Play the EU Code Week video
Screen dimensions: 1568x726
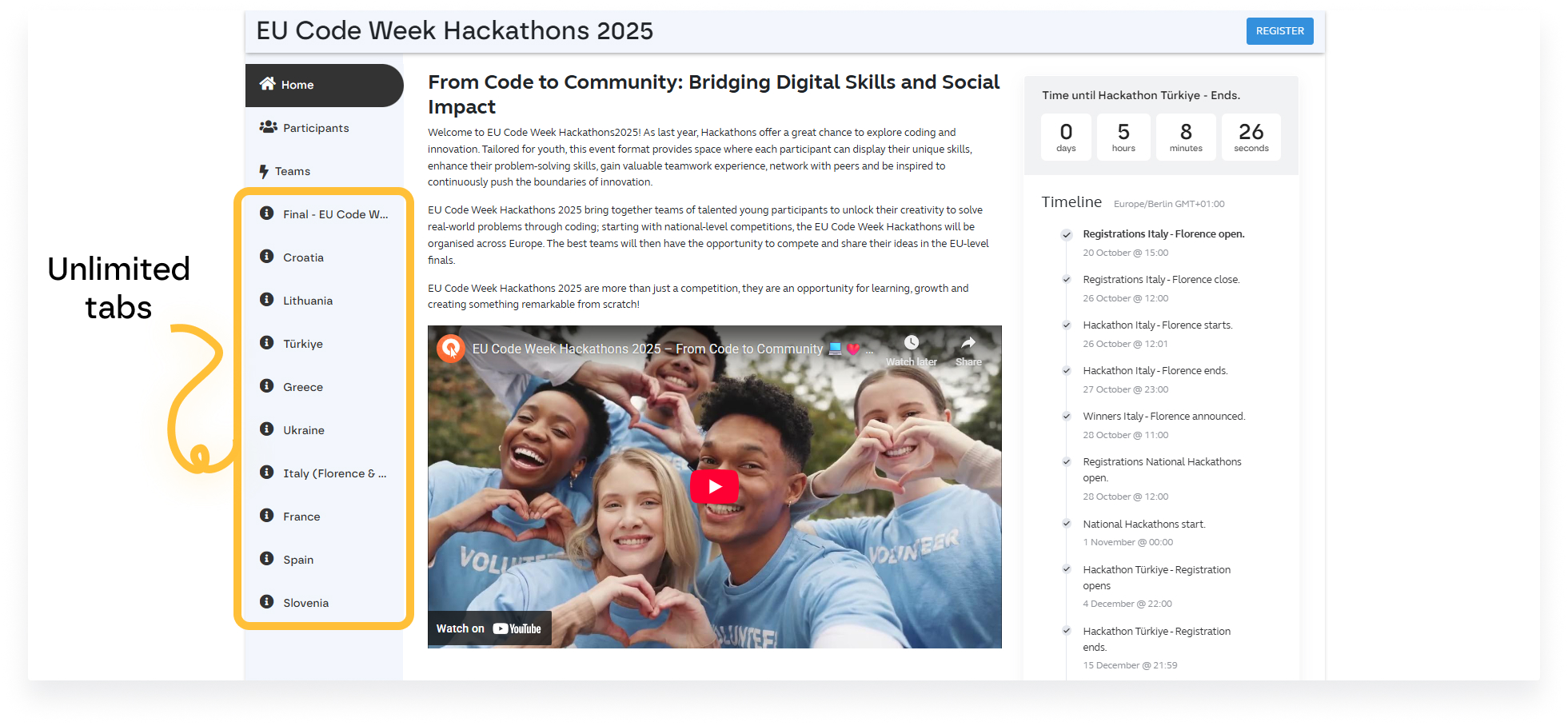[714, 486]
